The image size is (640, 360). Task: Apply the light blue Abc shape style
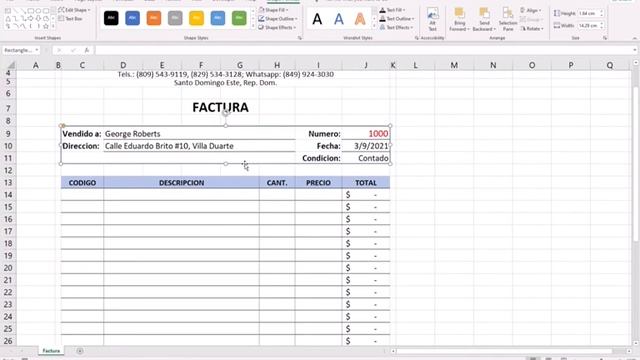pyautogui.click(x=218, y=18)
